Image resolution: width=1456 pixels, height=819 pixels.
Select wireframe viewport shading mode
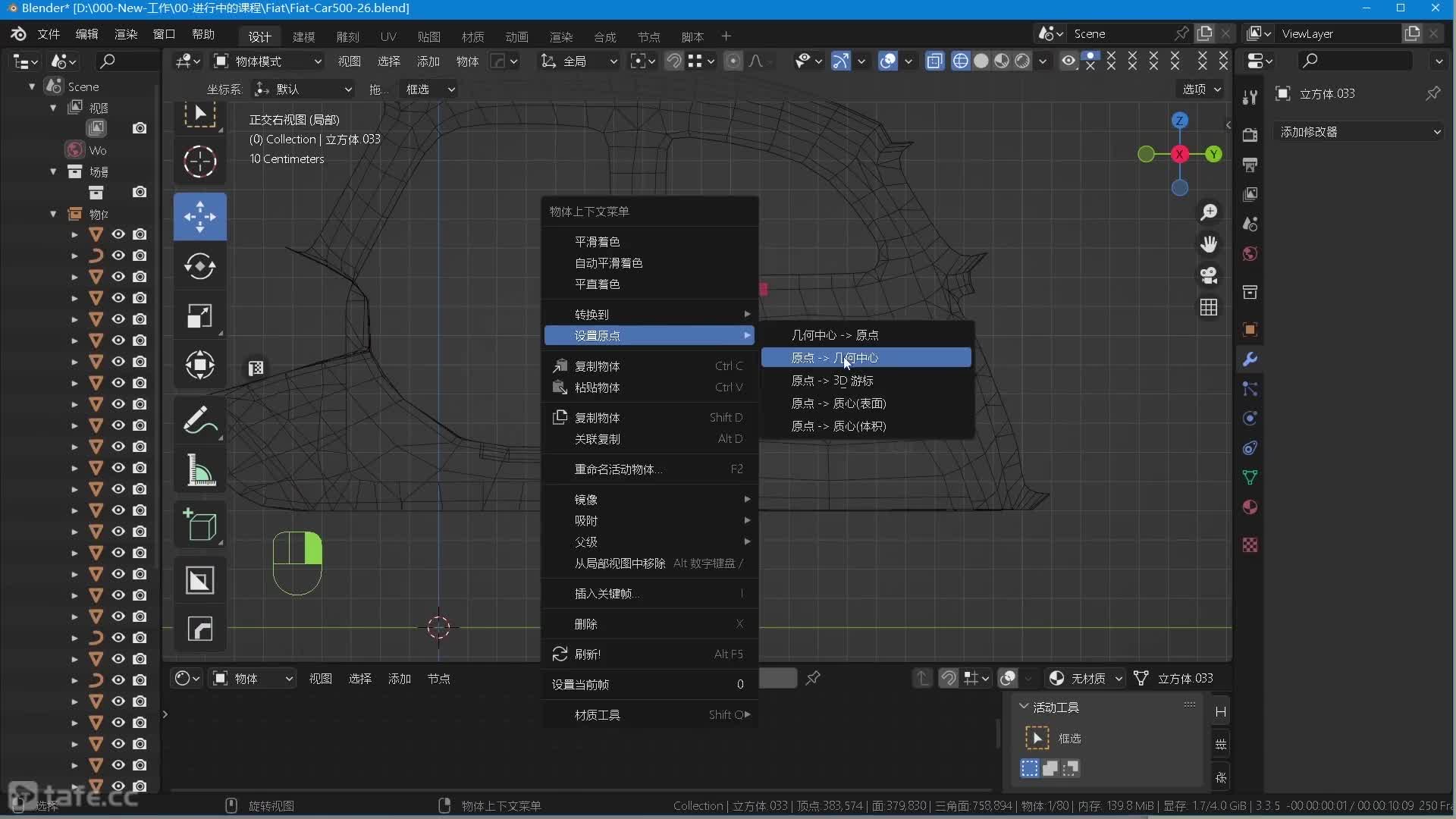click(960, 61)
